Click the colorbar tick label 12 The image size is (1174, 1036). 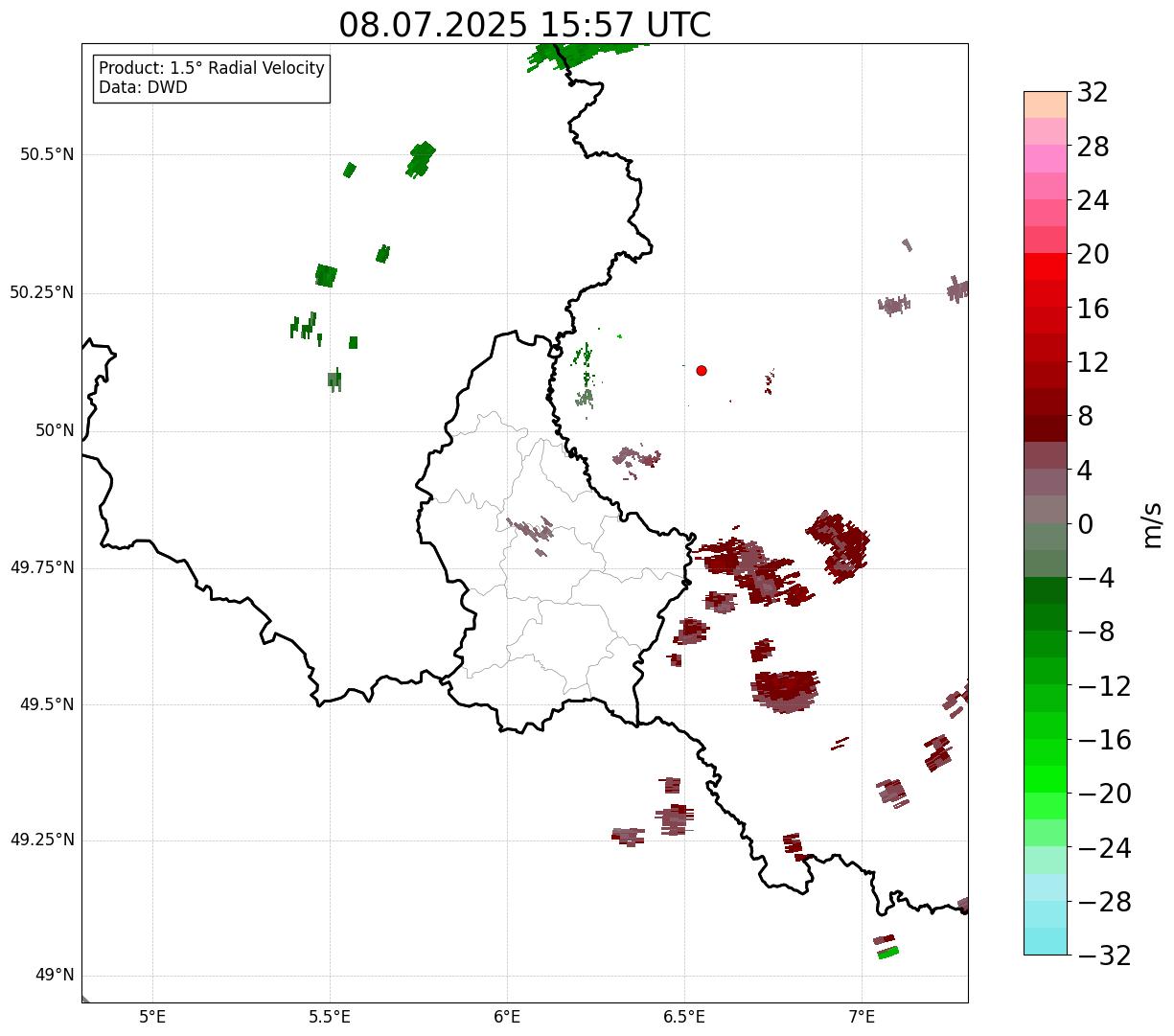pos(1093,362)
